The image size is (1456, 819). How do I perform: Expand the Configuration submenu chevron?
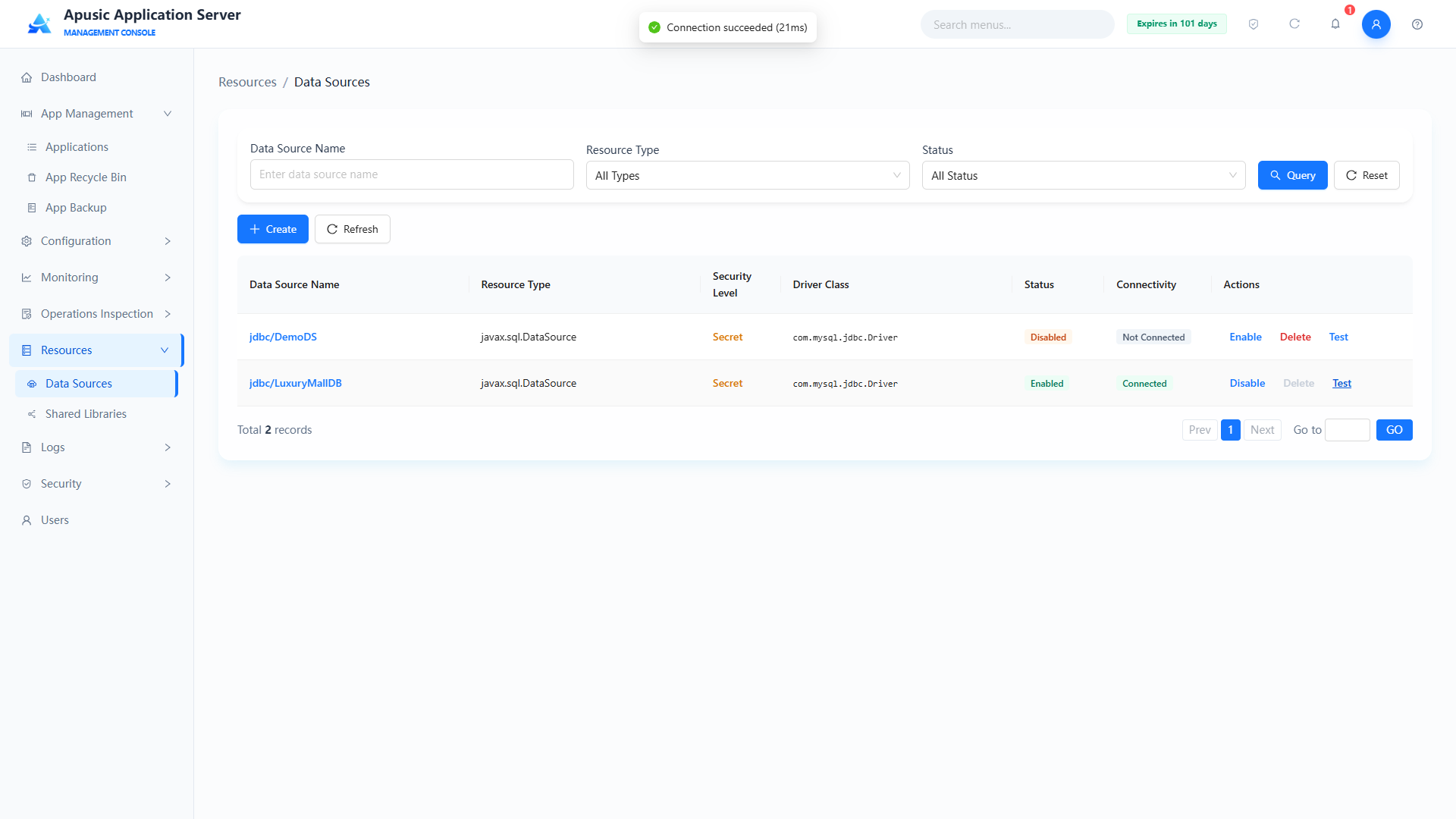point(168,241)
